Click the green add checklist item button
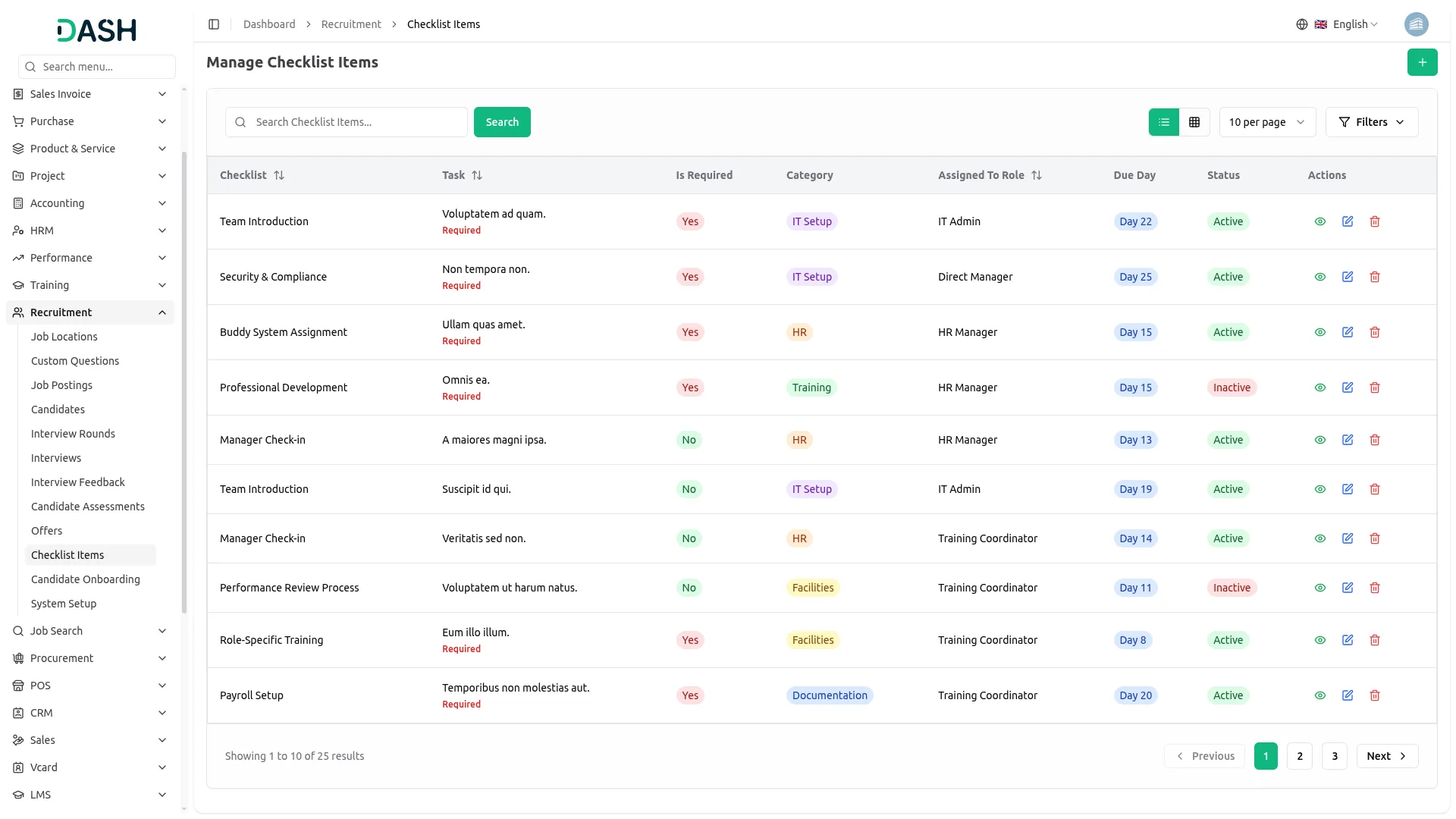This screenshot has height=819, width=1456. (1422, 62)
